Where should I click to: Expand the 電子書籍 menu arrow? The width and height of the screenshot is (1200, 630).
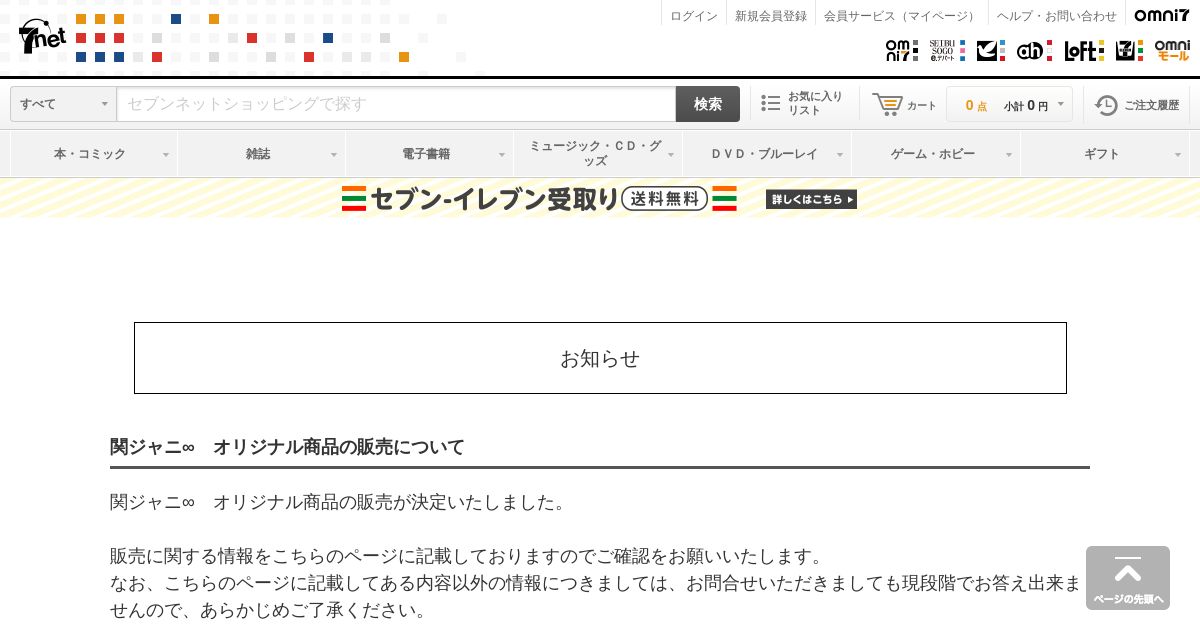502,155
